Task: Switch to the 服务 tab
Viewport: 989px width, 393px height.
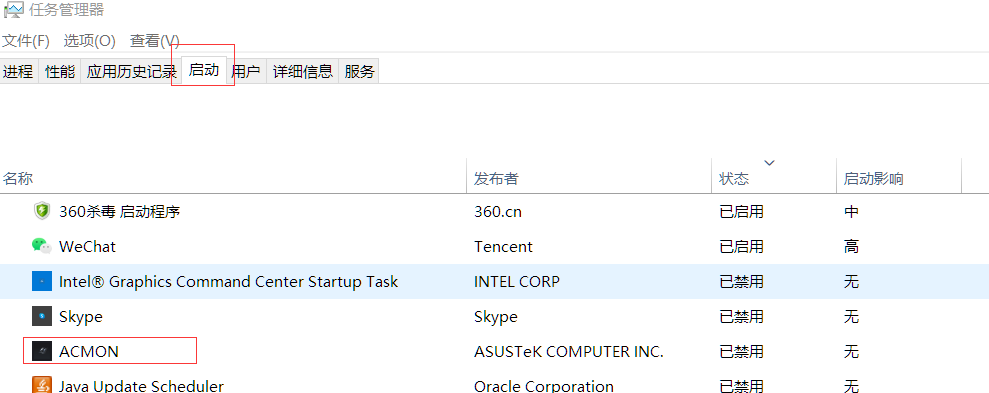Action: pos(360,71)
